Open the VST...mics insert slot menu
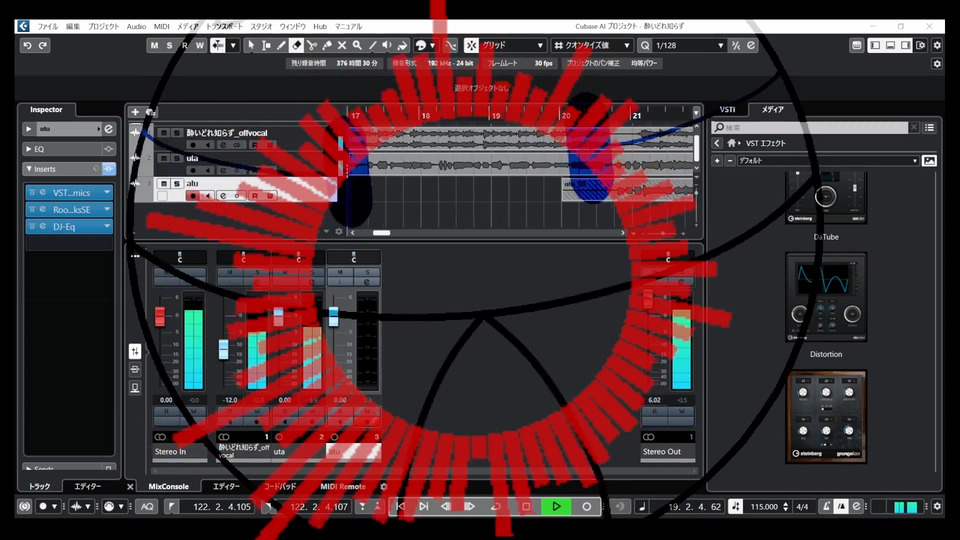The width and height of the screenshot is (960, 540). tap(107, 192)
